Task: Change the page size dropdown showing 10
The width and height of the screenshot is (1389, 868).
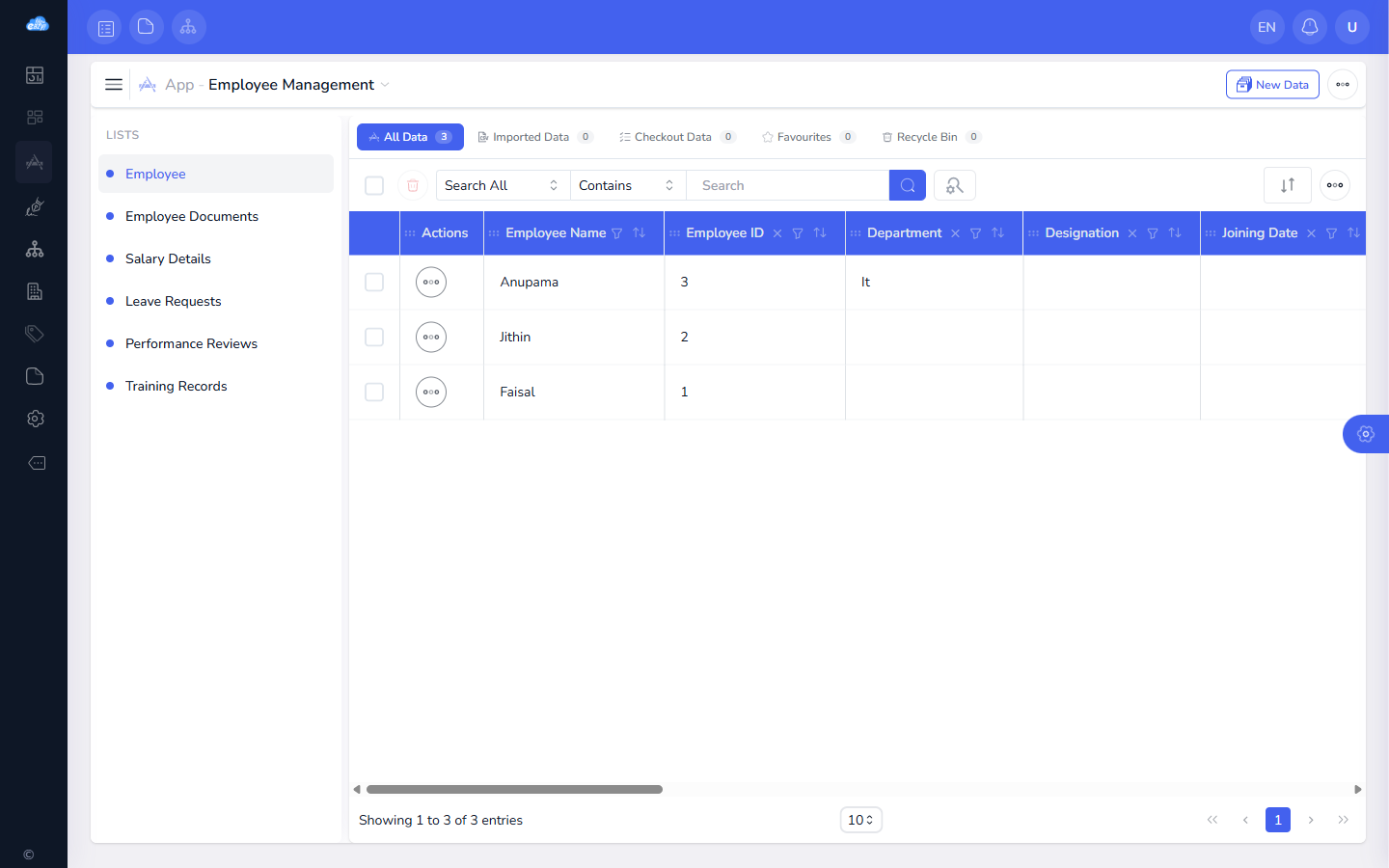Action: click(861, 820)
